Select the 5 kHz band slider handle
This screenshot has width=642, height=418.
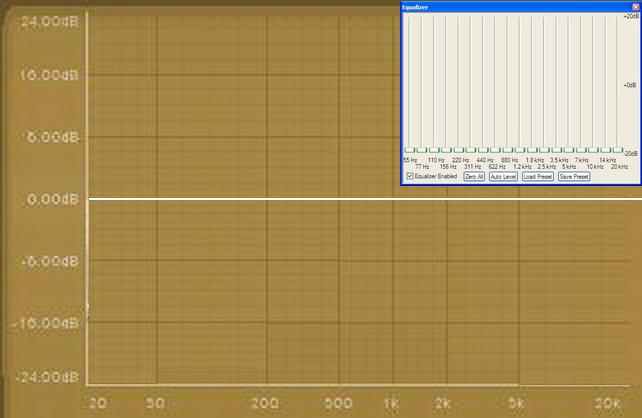coord(569,150)
